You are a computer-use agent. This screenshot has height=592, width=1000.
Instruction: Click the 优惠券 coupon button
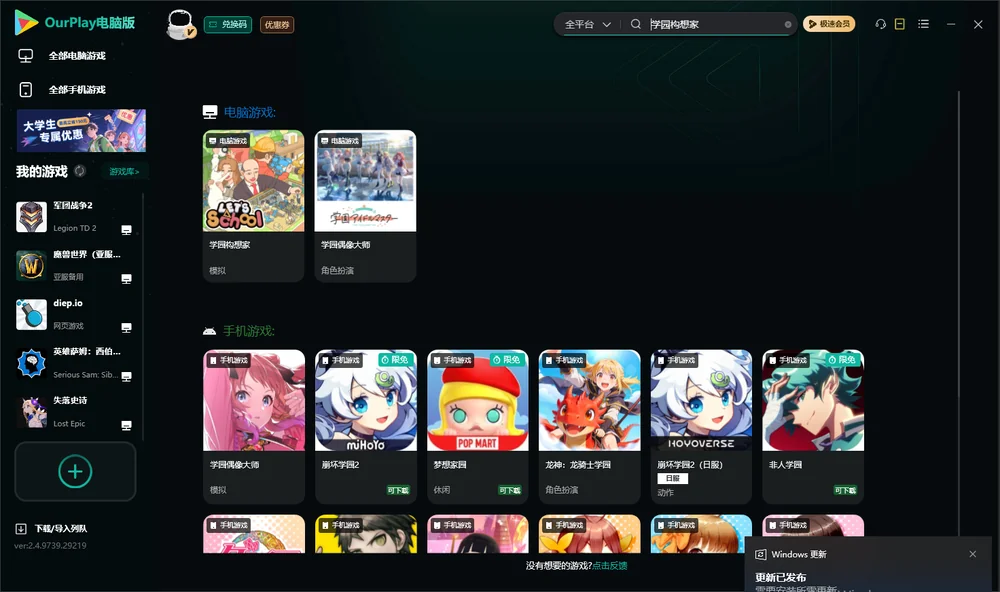coord(277,25)
